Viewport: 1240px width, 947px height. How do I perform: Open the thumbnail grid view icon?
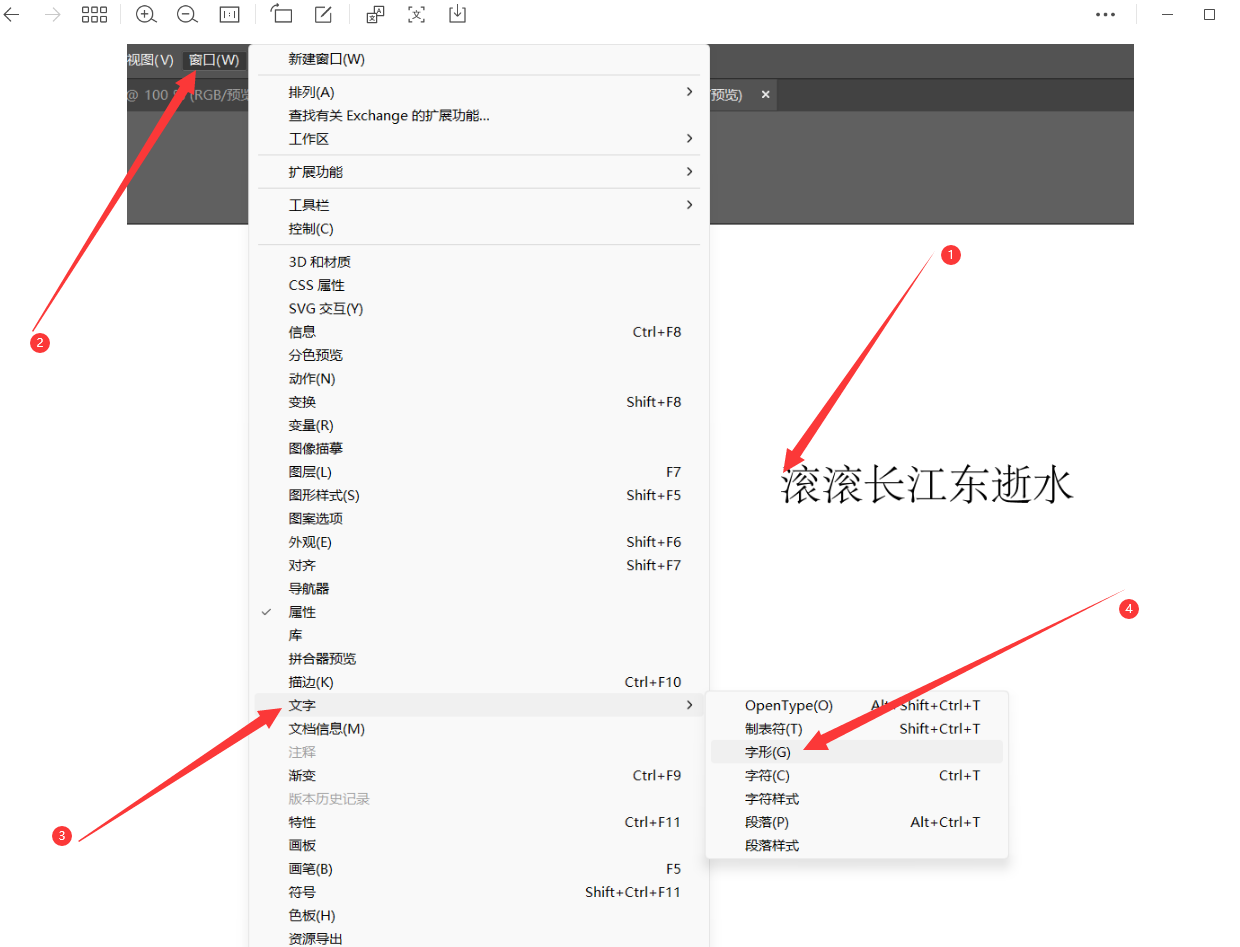[94, 14]
